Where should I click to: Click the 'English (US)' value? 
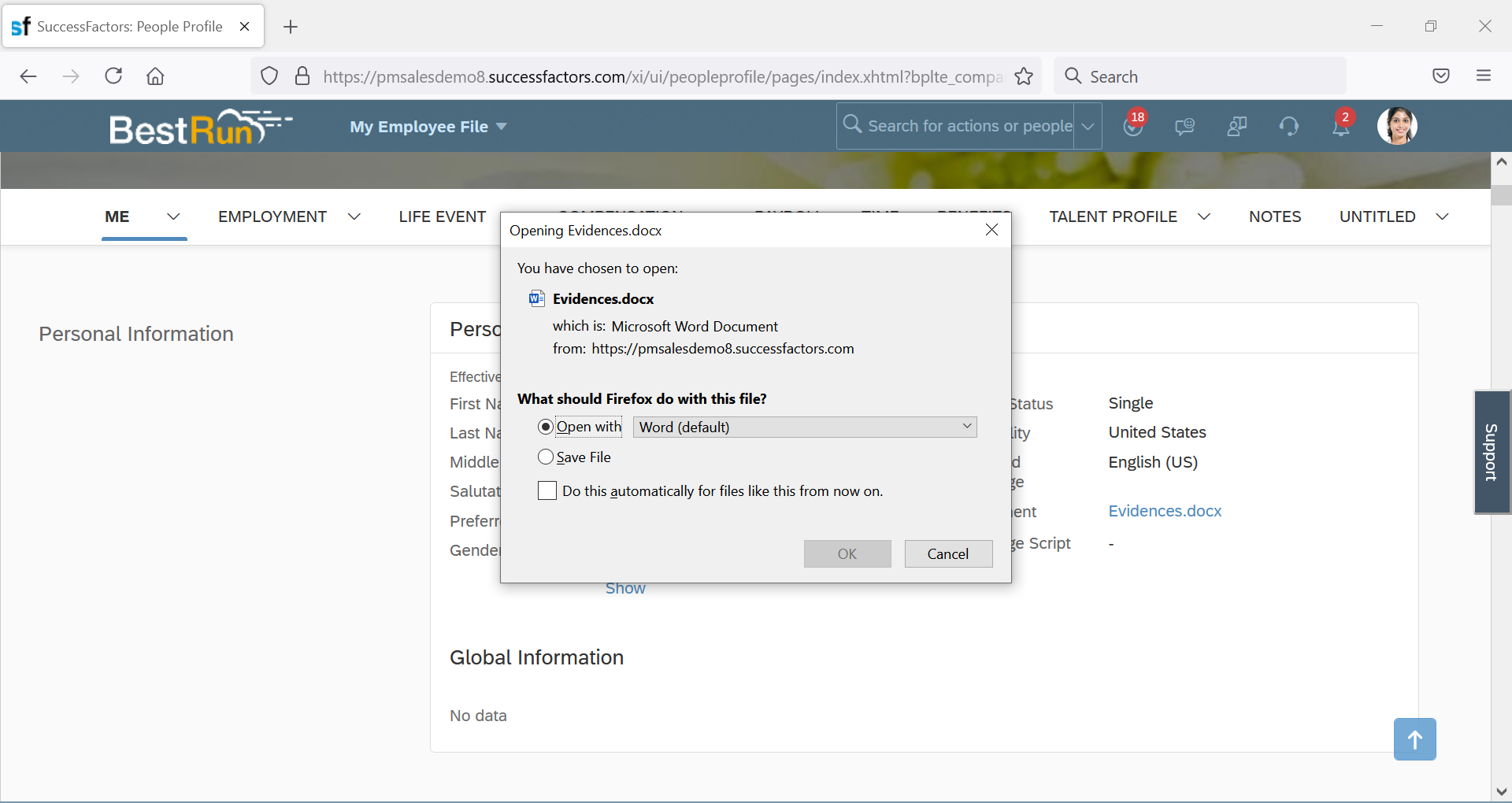click(1153, 462)
